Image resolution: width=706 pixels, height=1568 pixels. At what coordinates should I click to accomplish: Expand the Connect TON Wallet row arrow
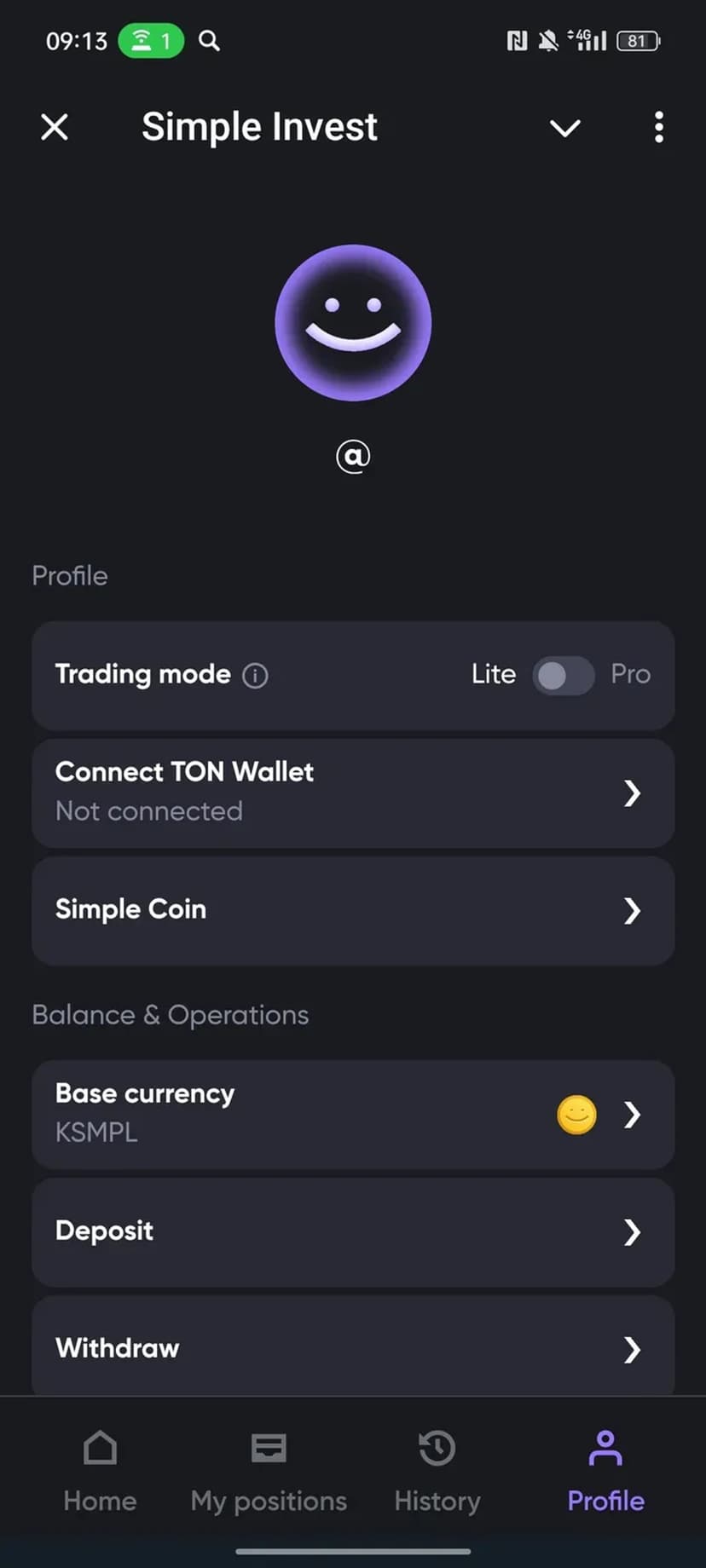[632, 793]
